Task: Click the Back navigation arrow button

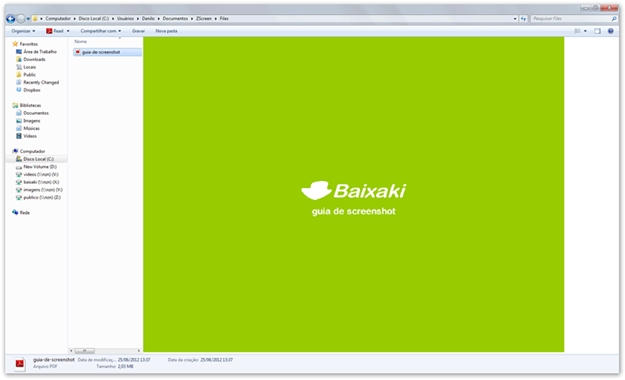Action: (11, 19)
